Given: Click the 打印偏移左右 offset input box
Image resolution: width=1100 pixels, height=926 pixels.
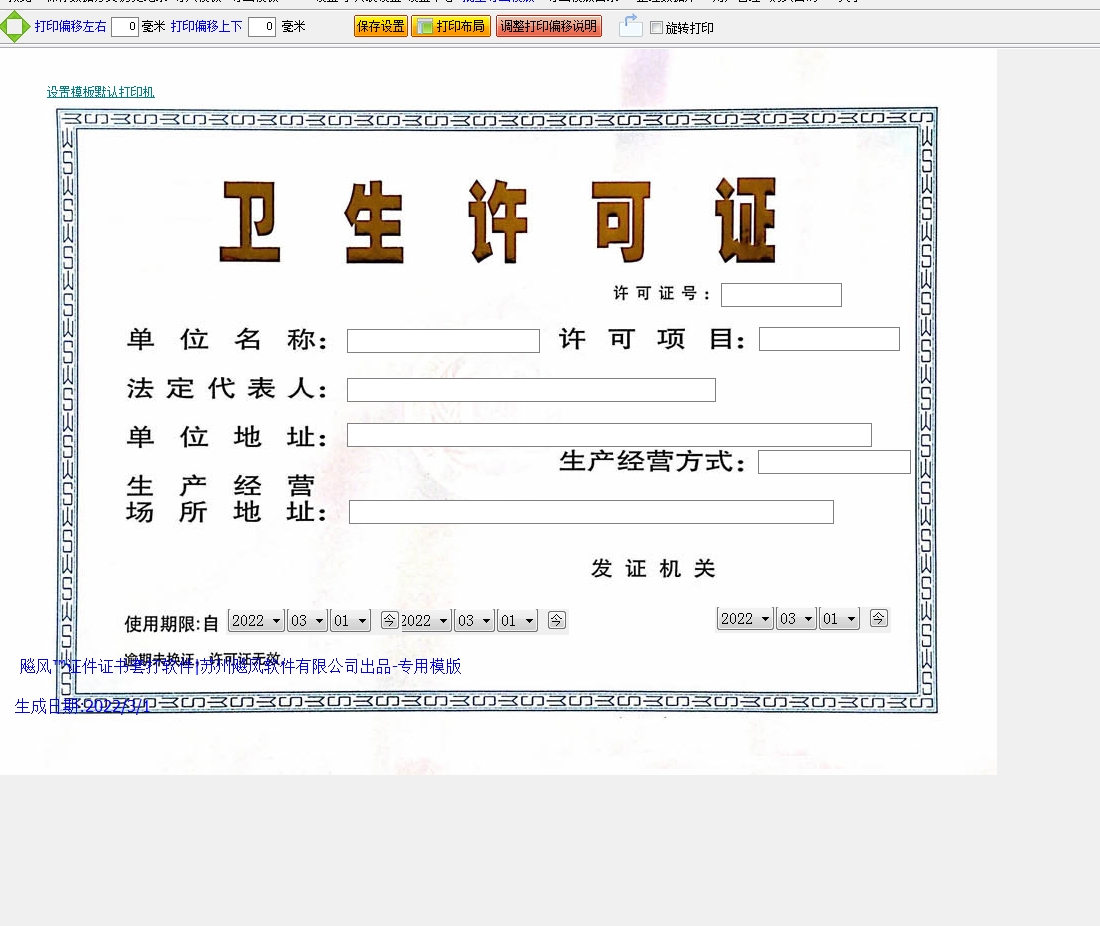Looking at the screenshot, I should pyautogui.click(x=125, y=27).
